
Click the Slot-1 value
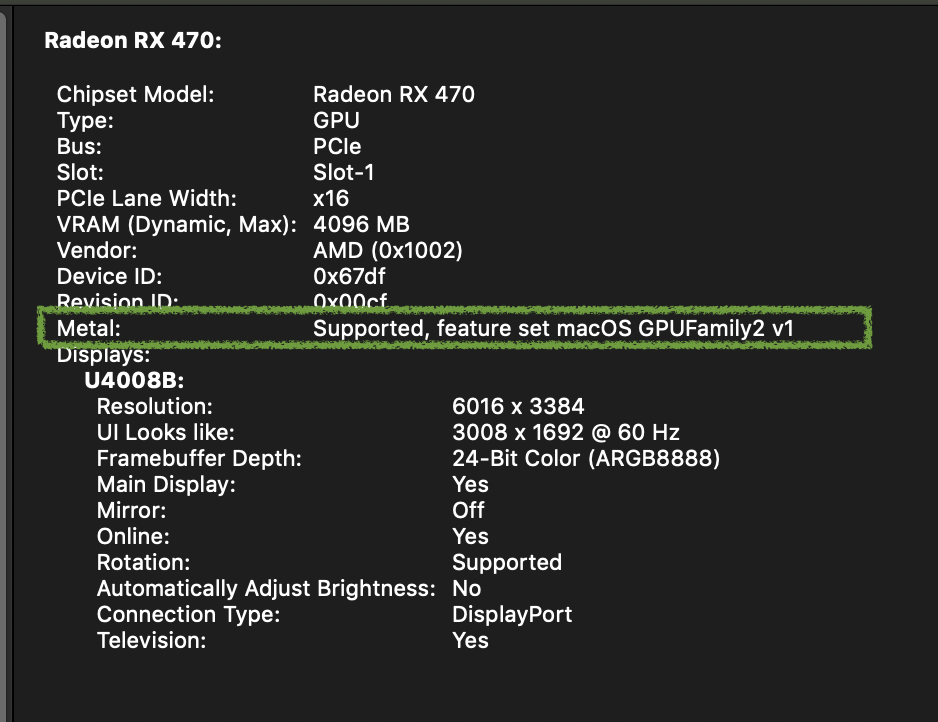click(344, 173)
